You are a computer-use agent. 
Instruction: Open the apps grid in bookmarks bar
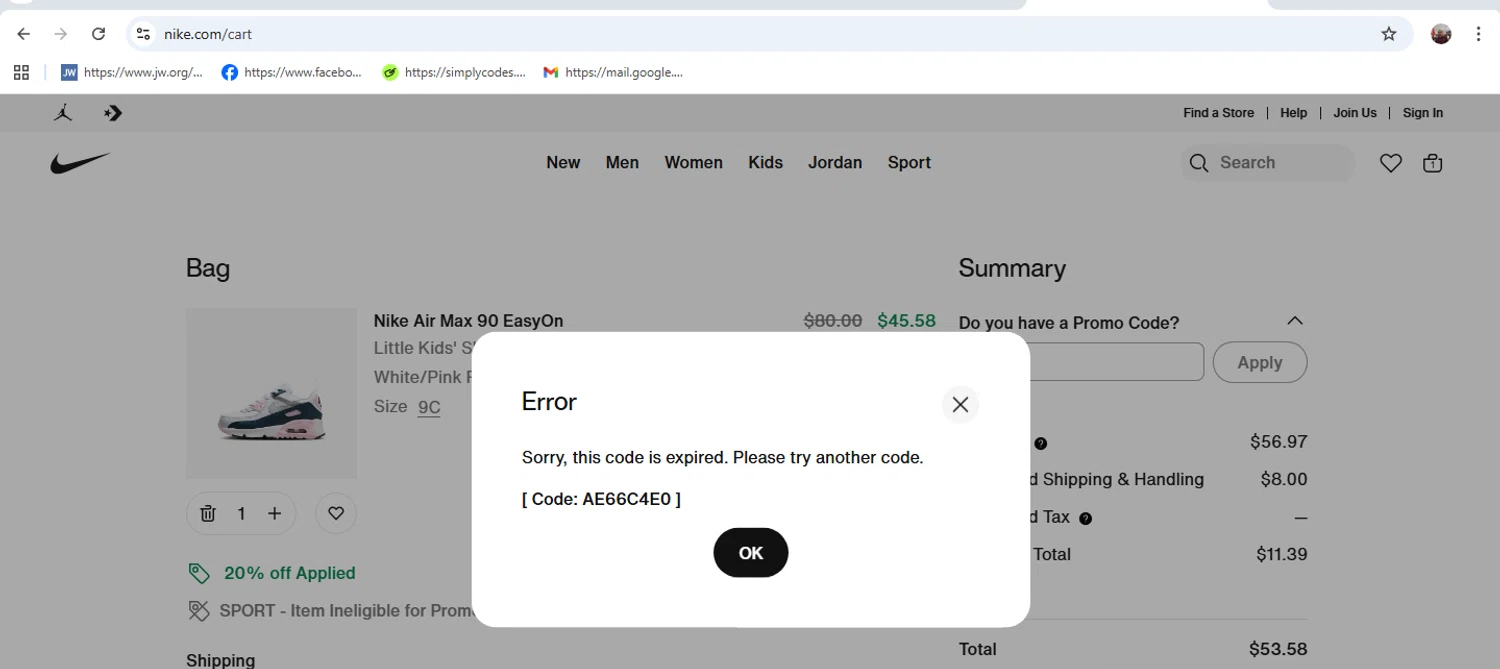click(x=21, y=72)
